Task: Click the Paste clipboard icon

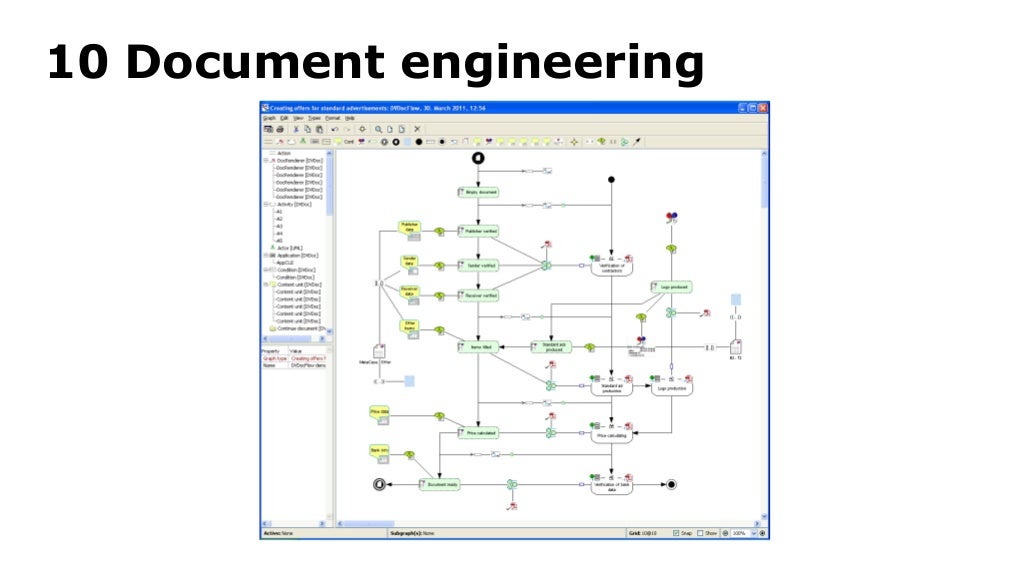Action: tap(319, 129)
